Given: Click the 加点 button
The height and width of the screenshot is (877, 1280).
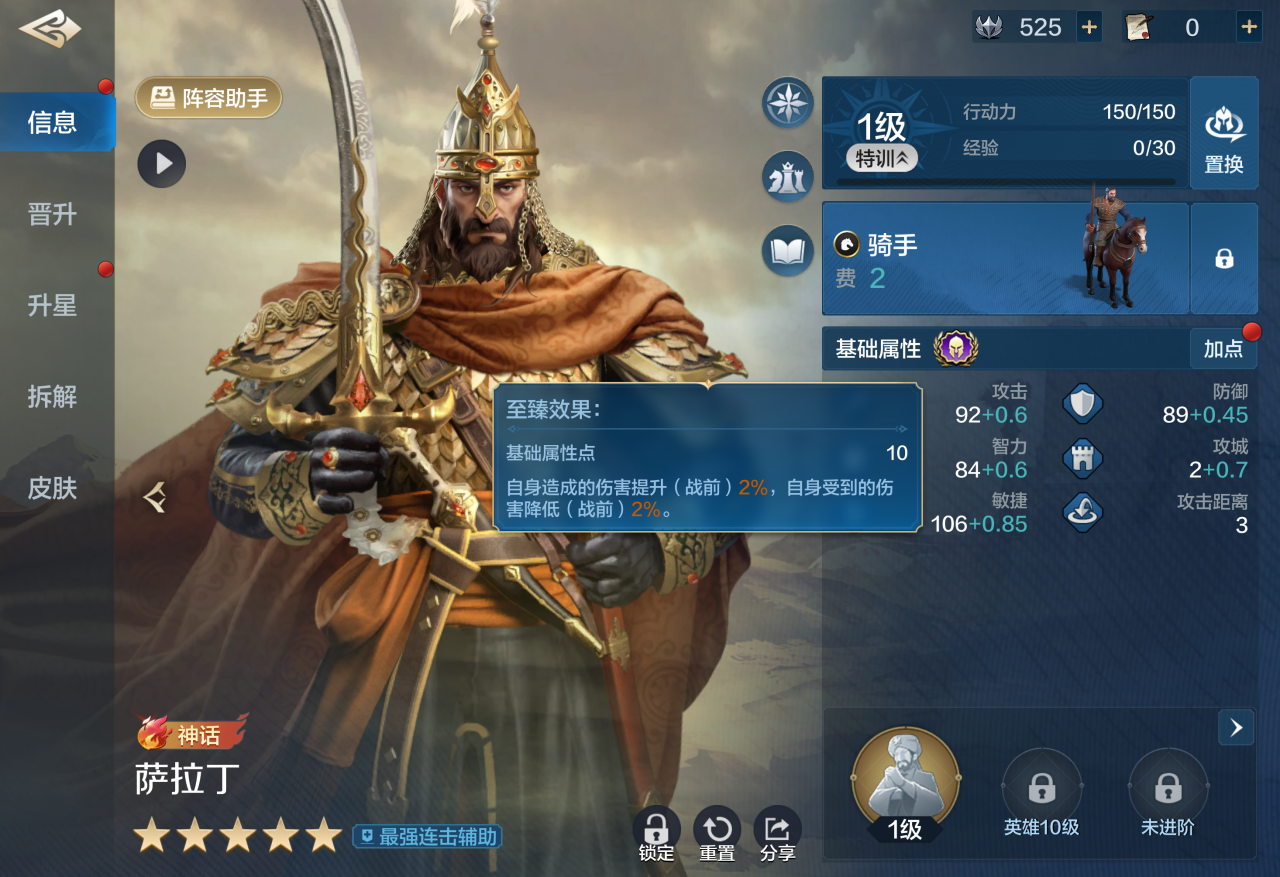Looking at the screenshot, I should 1223,349.
